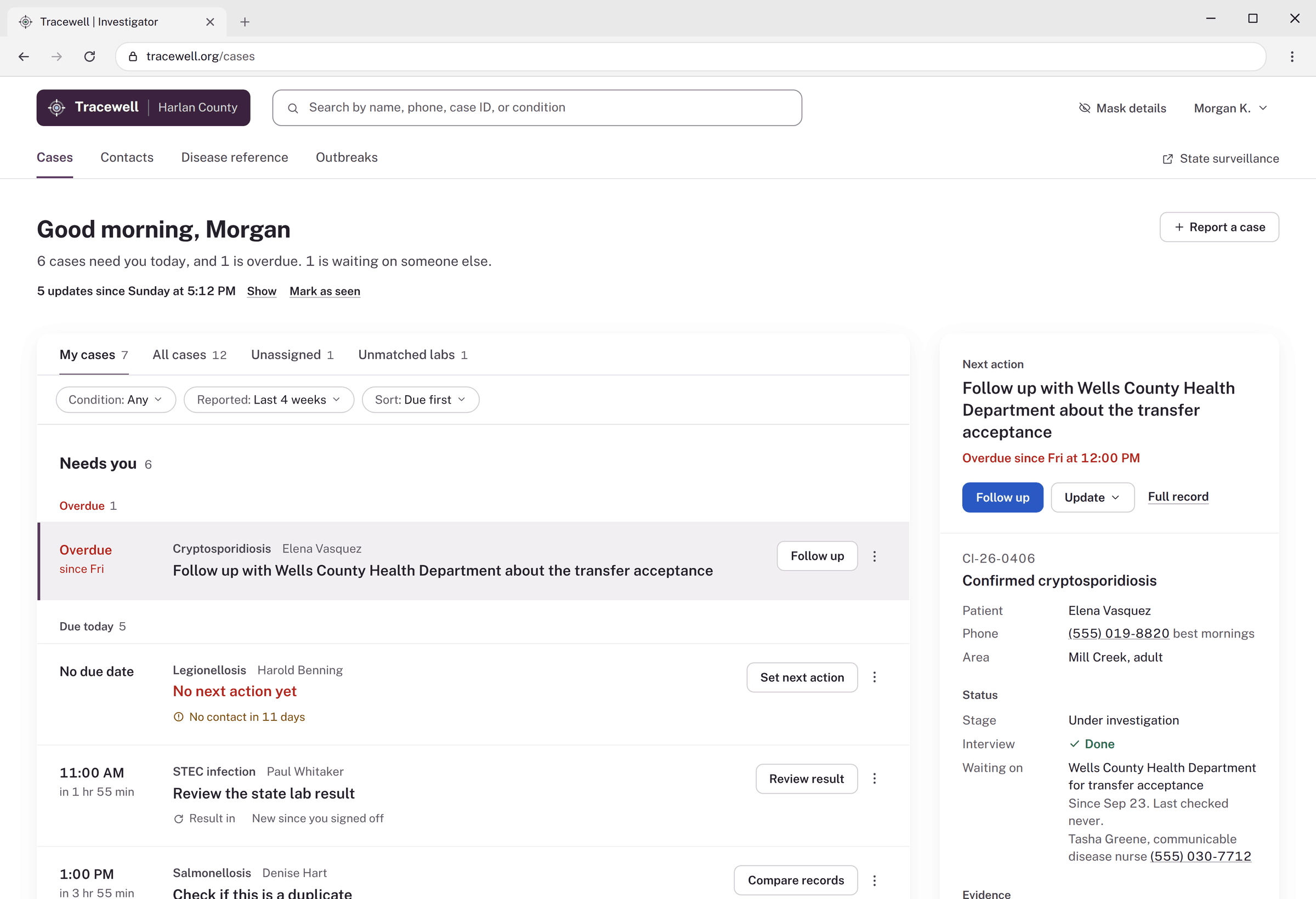Select the All cases tab
The width and height of the screenshot is (1316, 899).
[190, 355]
